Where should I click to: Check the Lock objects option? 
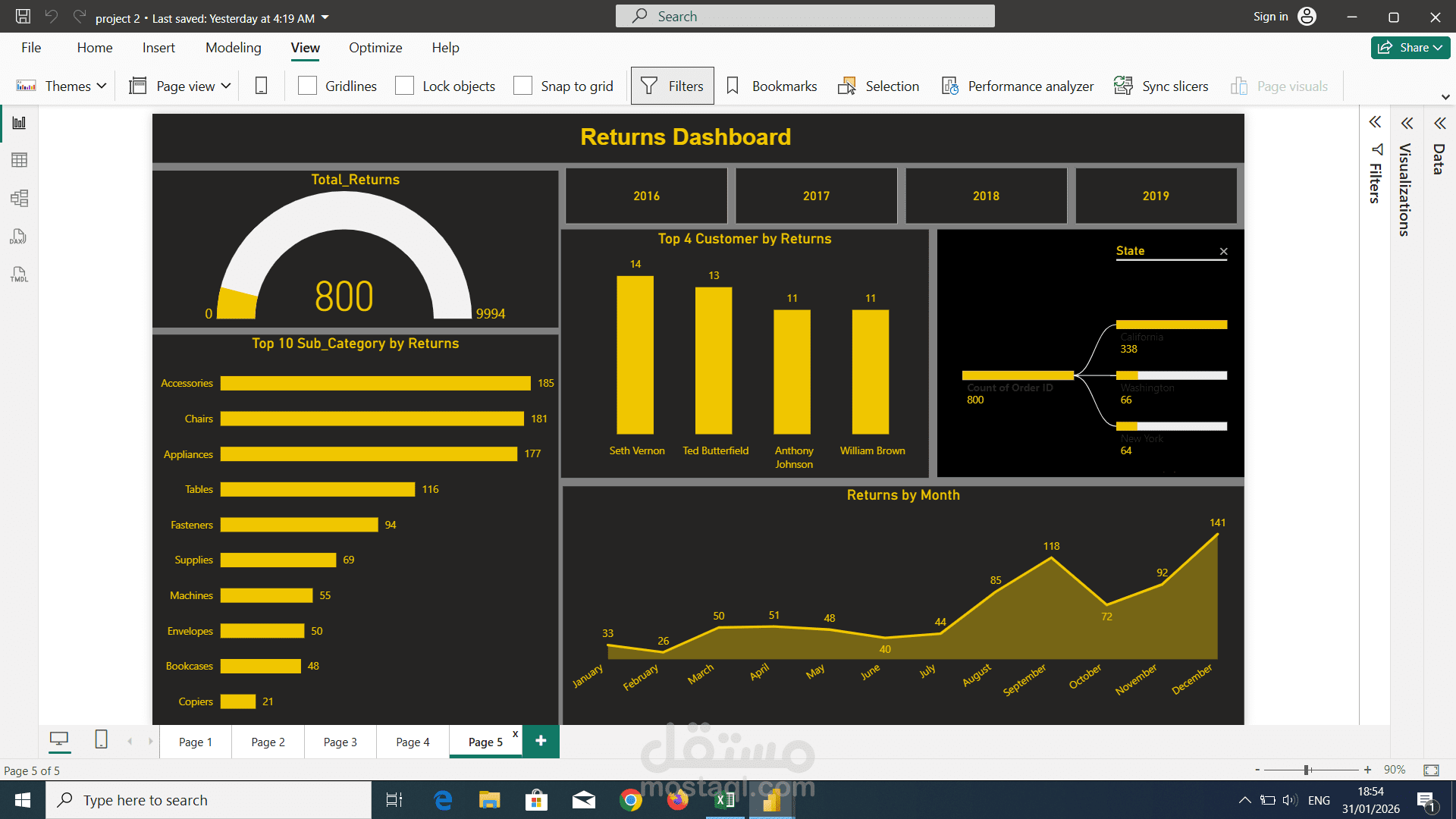point(405,86)
